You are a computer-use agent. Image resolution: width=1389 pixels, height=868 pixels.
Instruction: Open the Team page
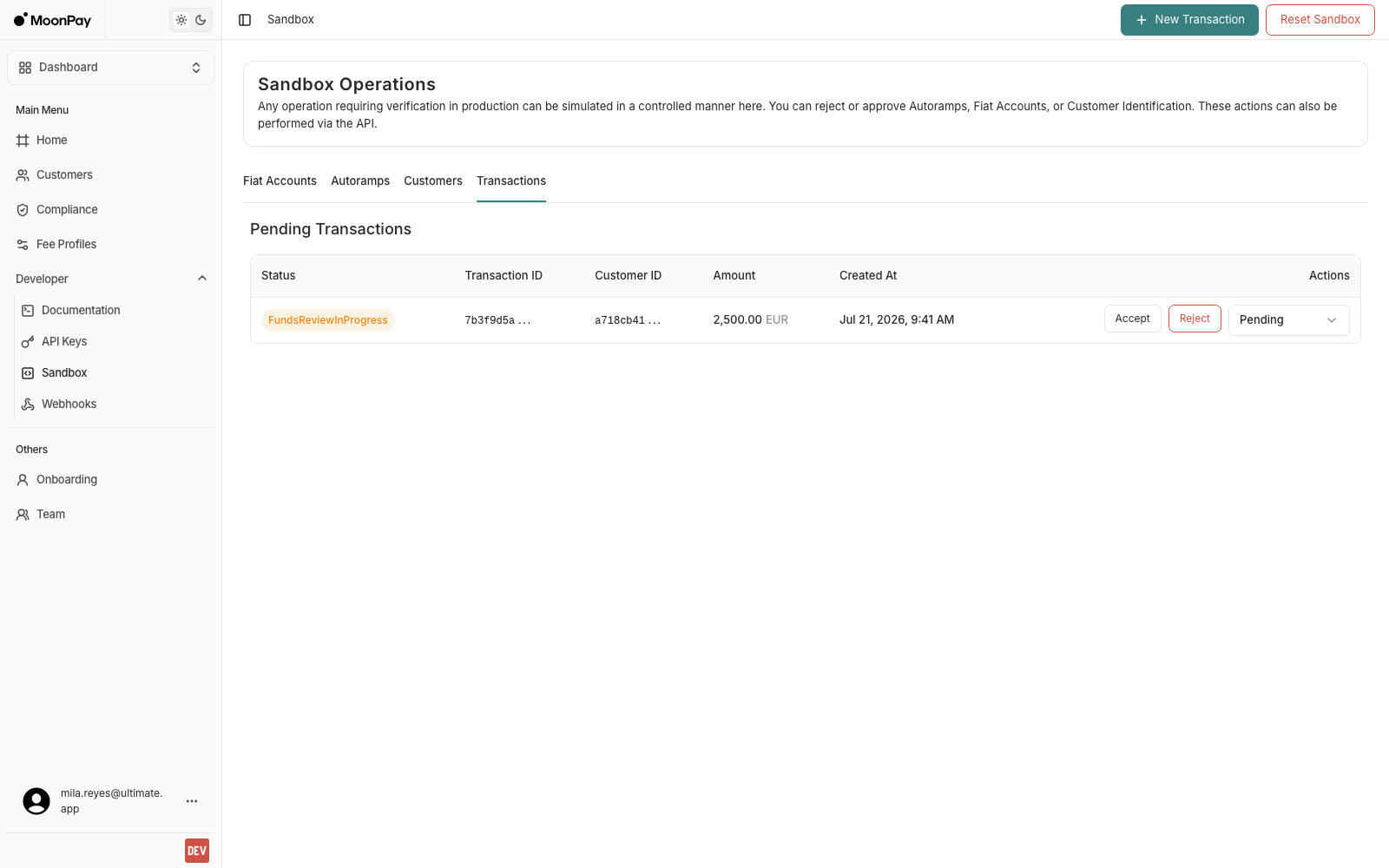[110, 515]
